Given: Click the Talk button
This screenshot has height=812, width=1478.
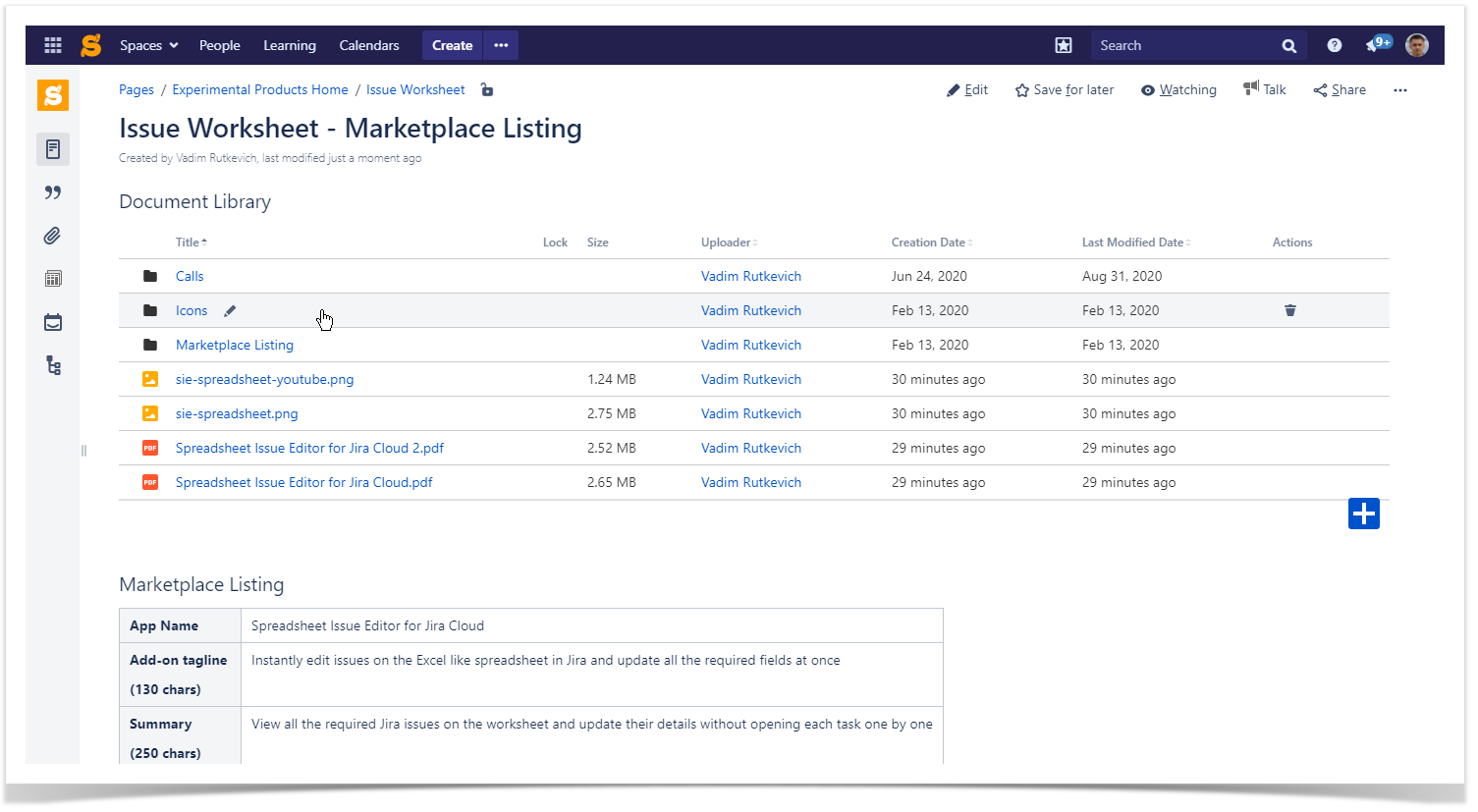Looking at the screenshot, I should point(1264,89).
